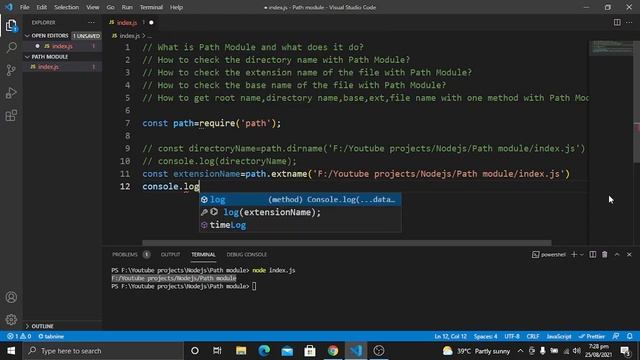Add a new terminal with plus icon

pos(574,254)
